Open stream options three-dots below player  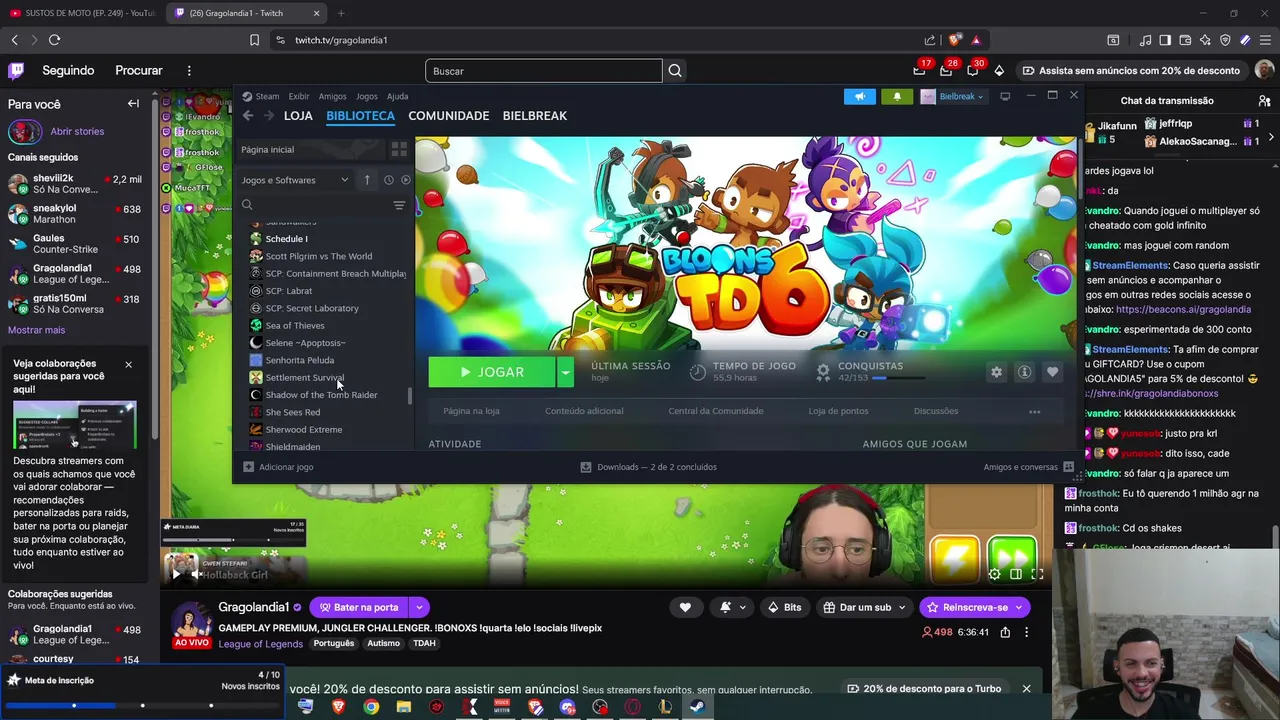[1027, 632]
